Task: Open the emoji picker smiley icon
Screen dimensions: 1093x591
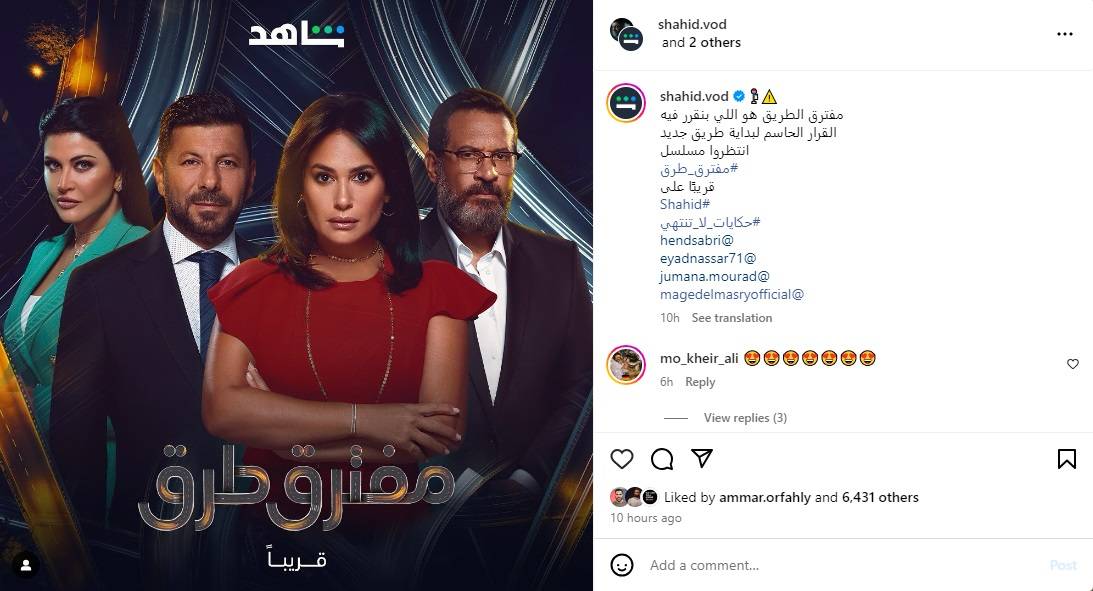Action: [622, 565]
